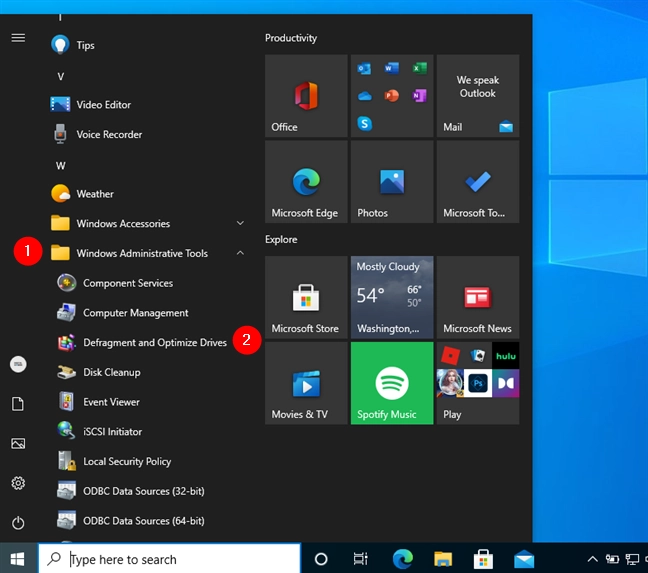Click the network icon in the system tray
This screenshot has height=573, width=648.
tap(632, 559)
